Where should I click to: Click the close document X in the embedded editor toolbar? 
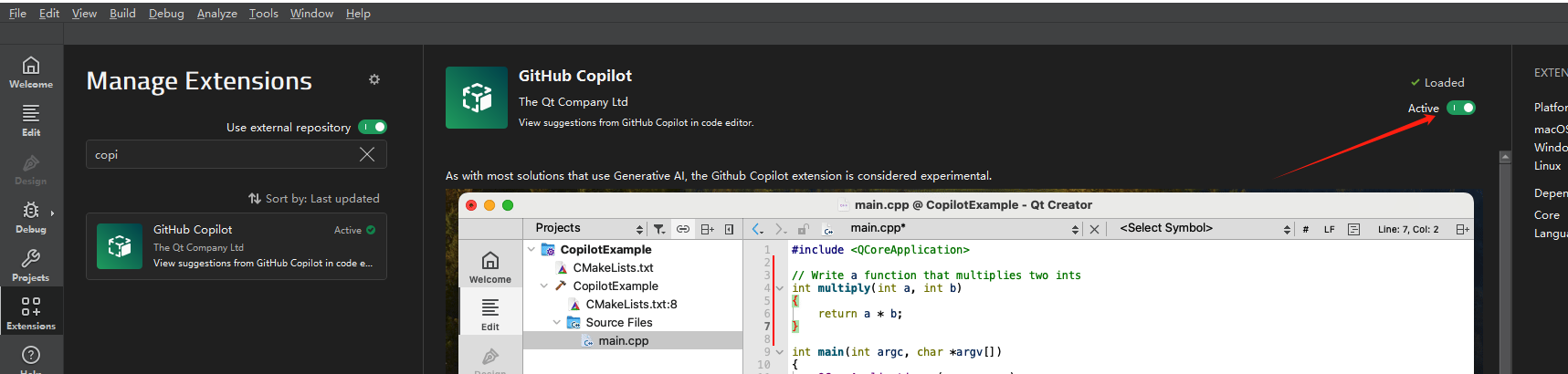point(1094,229)
